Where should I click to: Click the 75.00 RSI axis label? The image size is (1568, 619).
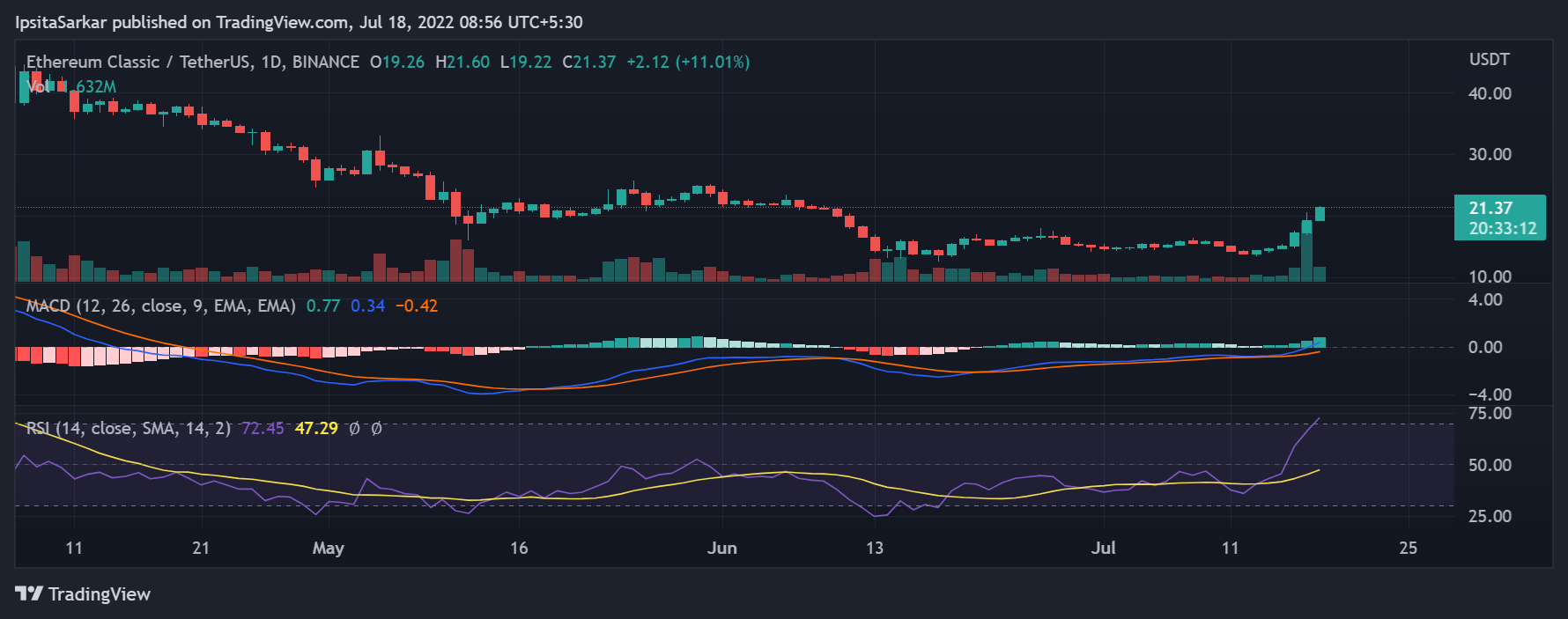point(1490,413)
